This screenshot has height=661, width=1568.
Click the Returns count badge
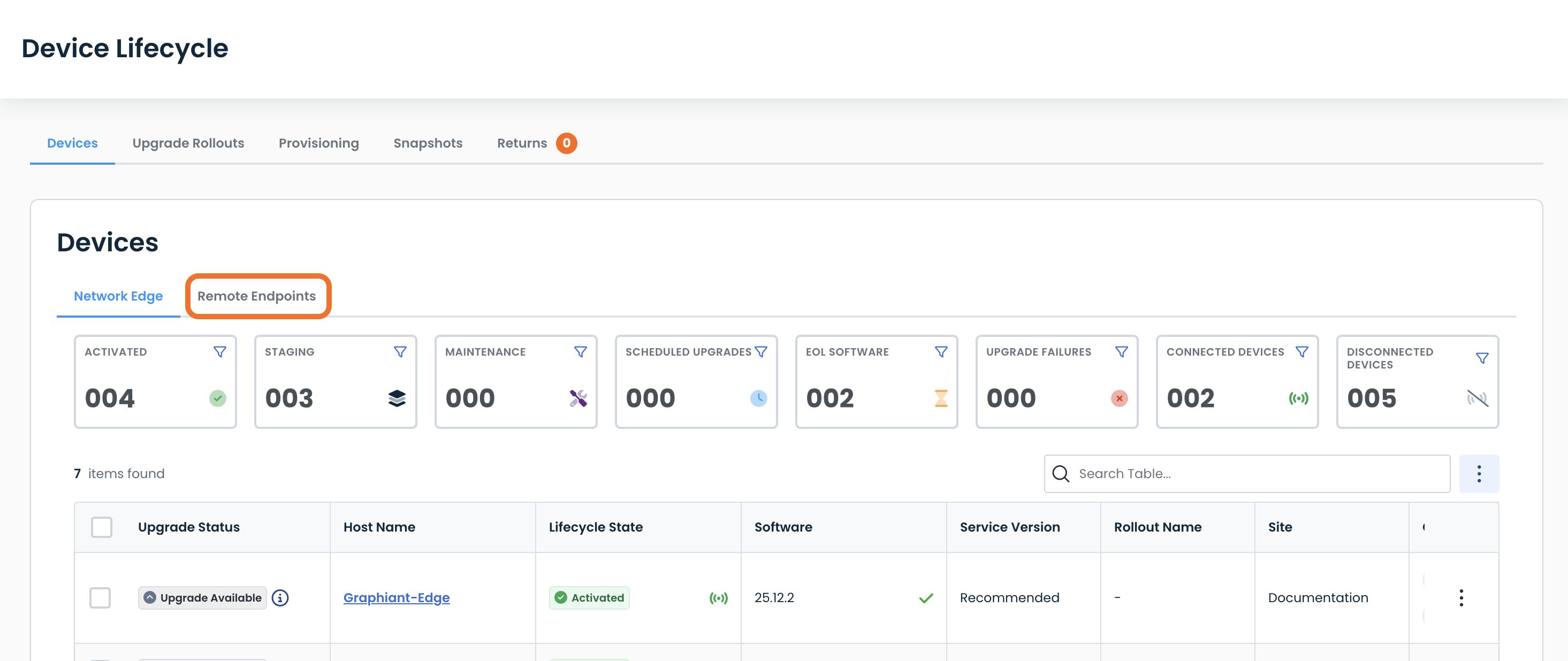coord(566,143)
